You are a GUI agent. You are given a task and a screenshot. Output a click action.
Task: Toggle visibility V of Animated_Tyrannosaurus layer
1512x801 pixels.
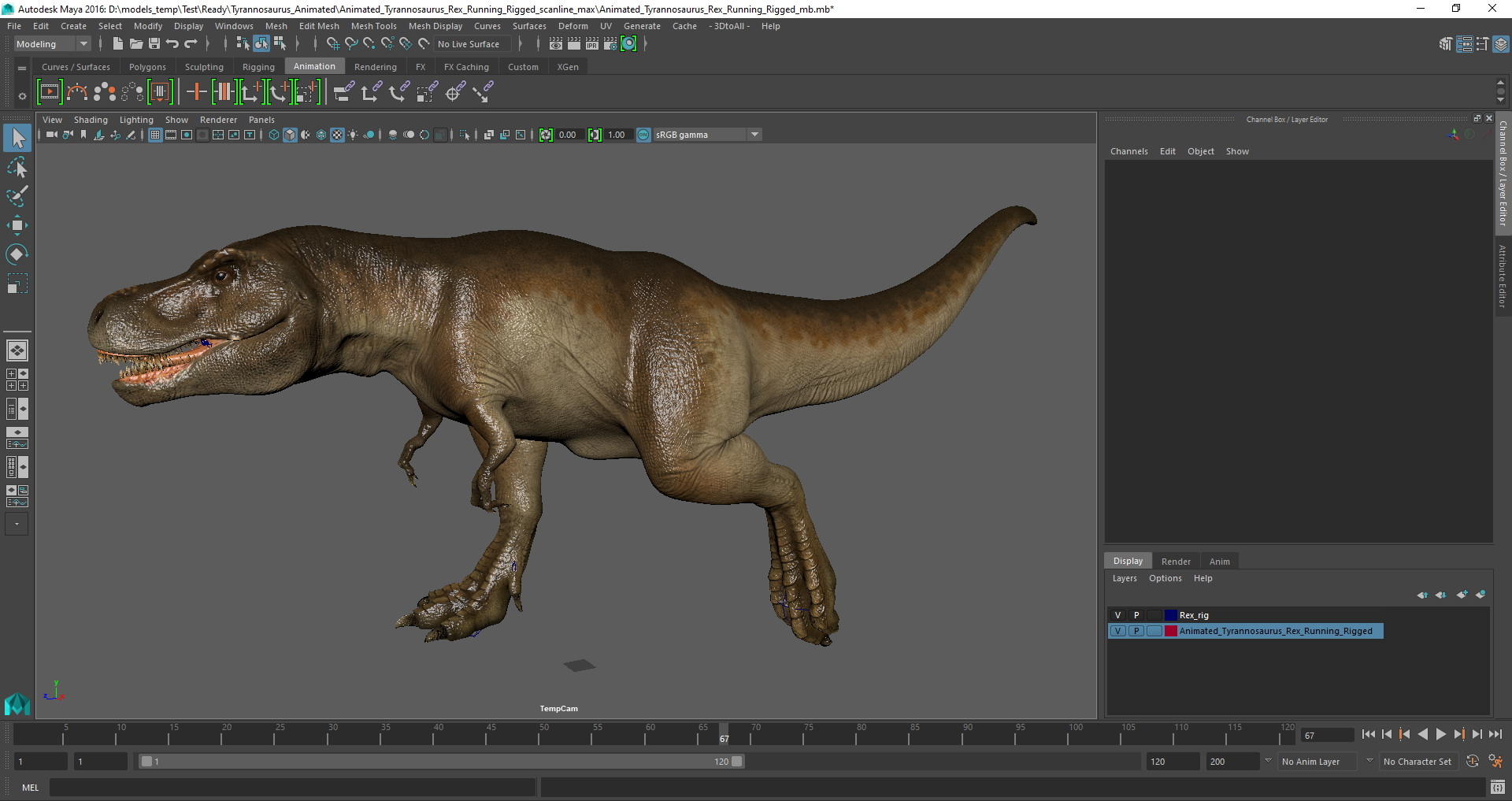tap(1117, 631)
